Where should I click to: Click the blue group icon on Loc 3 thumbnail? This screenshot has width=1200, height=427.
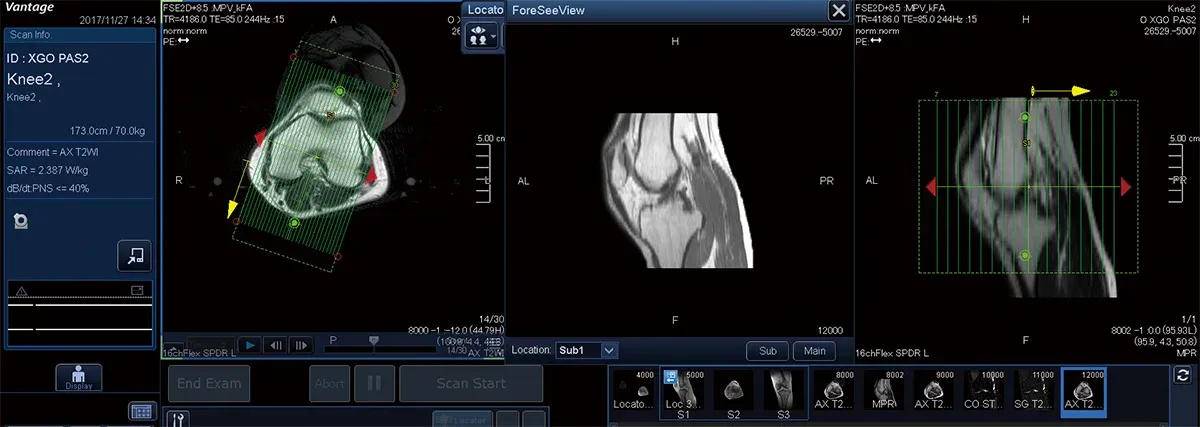click(x=669, y=376)
